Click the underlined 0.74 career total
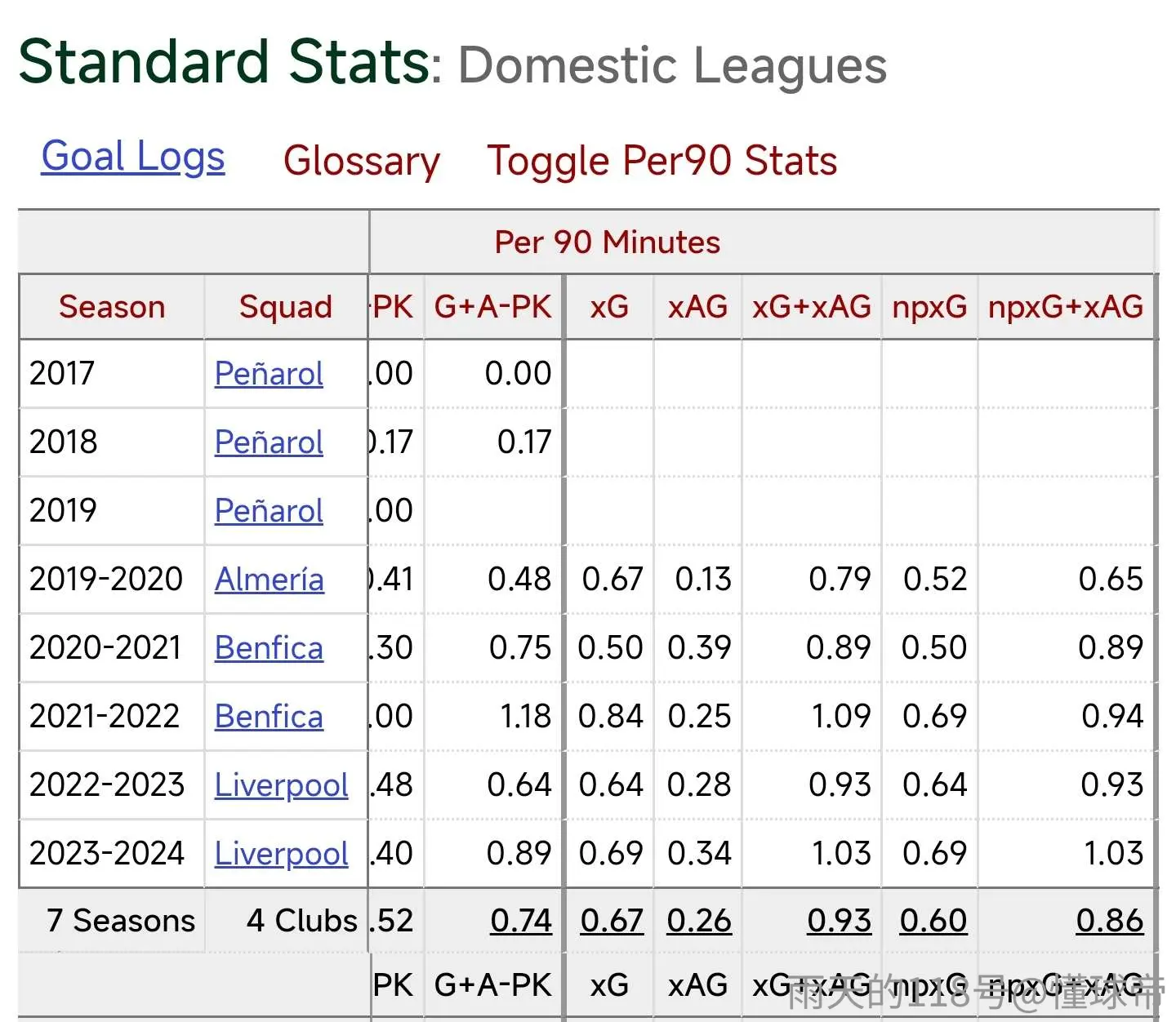This screenshot has width=1176, height=1022. 521,921
